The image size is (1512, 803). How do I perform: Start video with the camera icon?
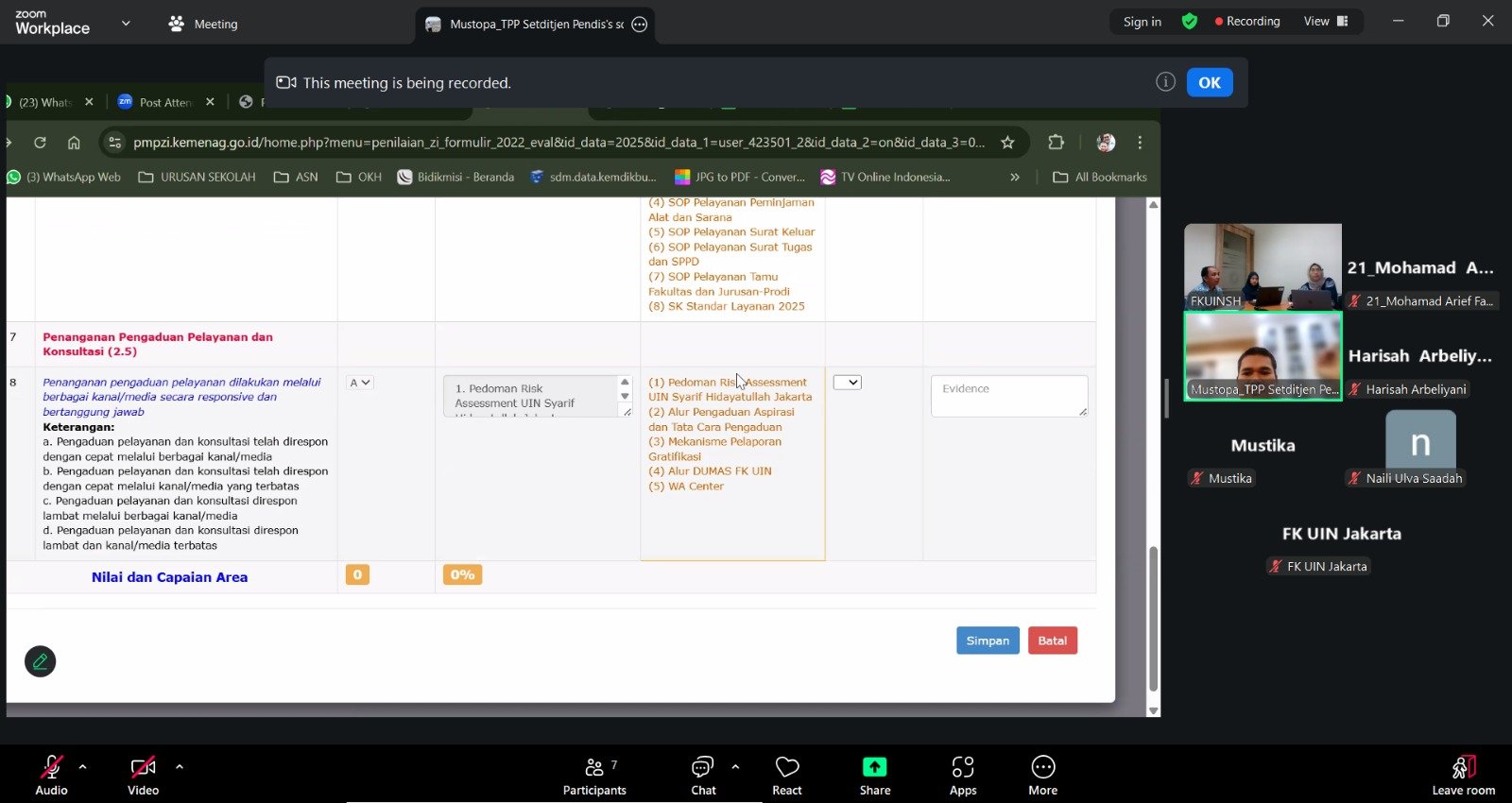click(143, 767)
